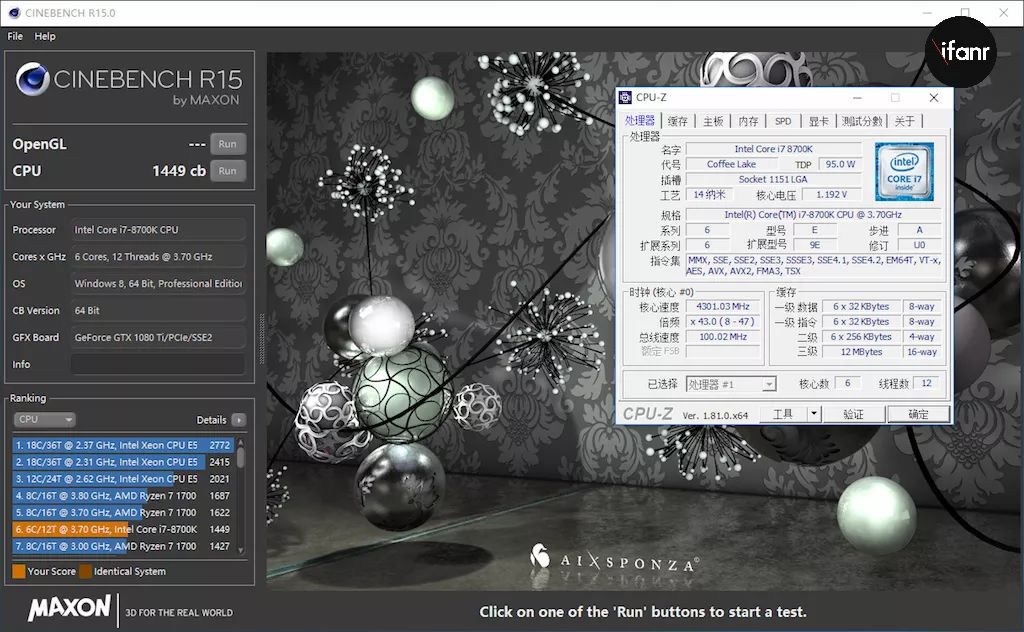This screenshot has width=1024, height=632.
Task: Run the OpenGL benchmark test
Action: (228, 144)
